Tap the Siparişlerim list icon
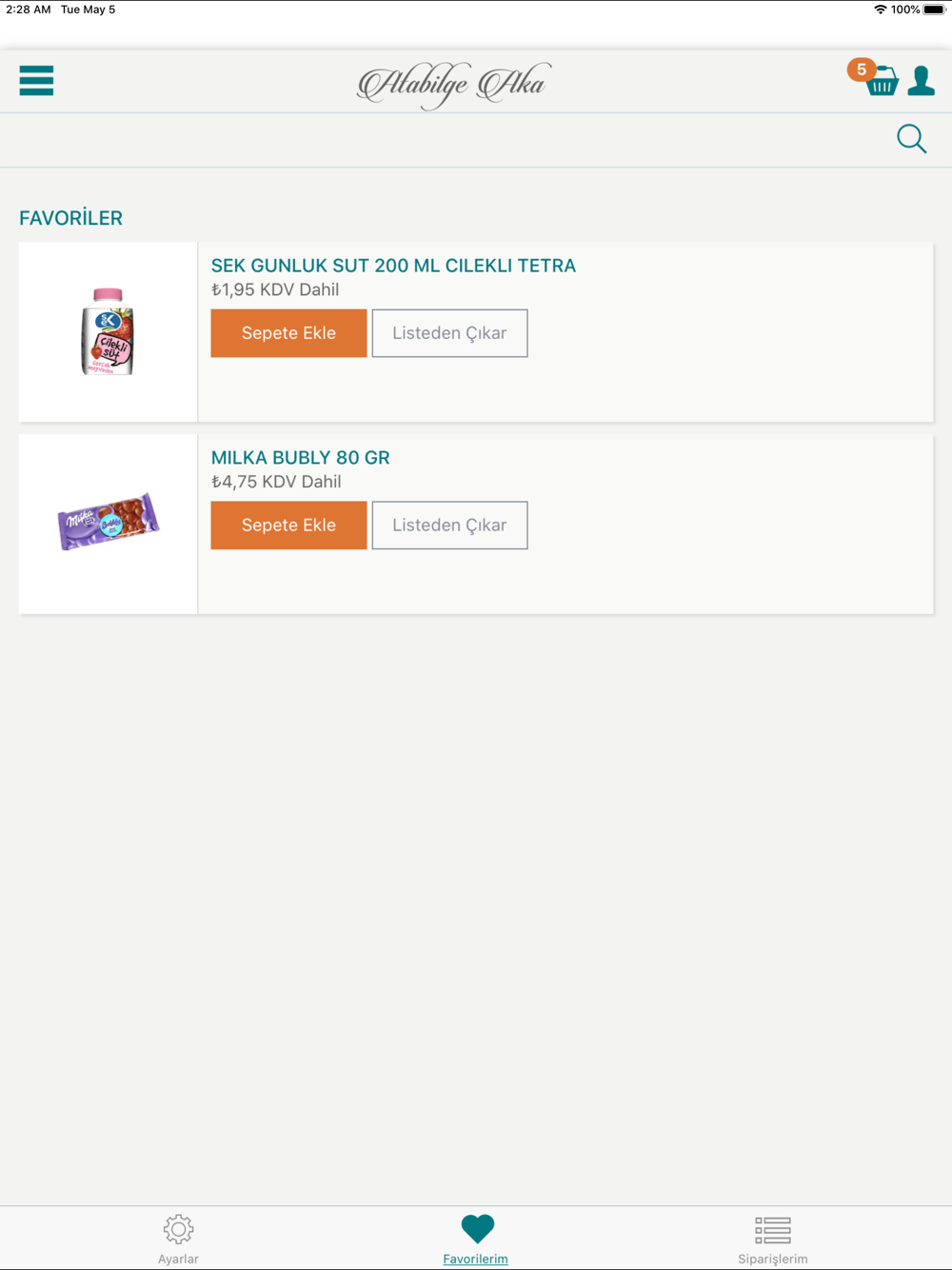Screen dimensions: 952x1270 pos(772,1230)
